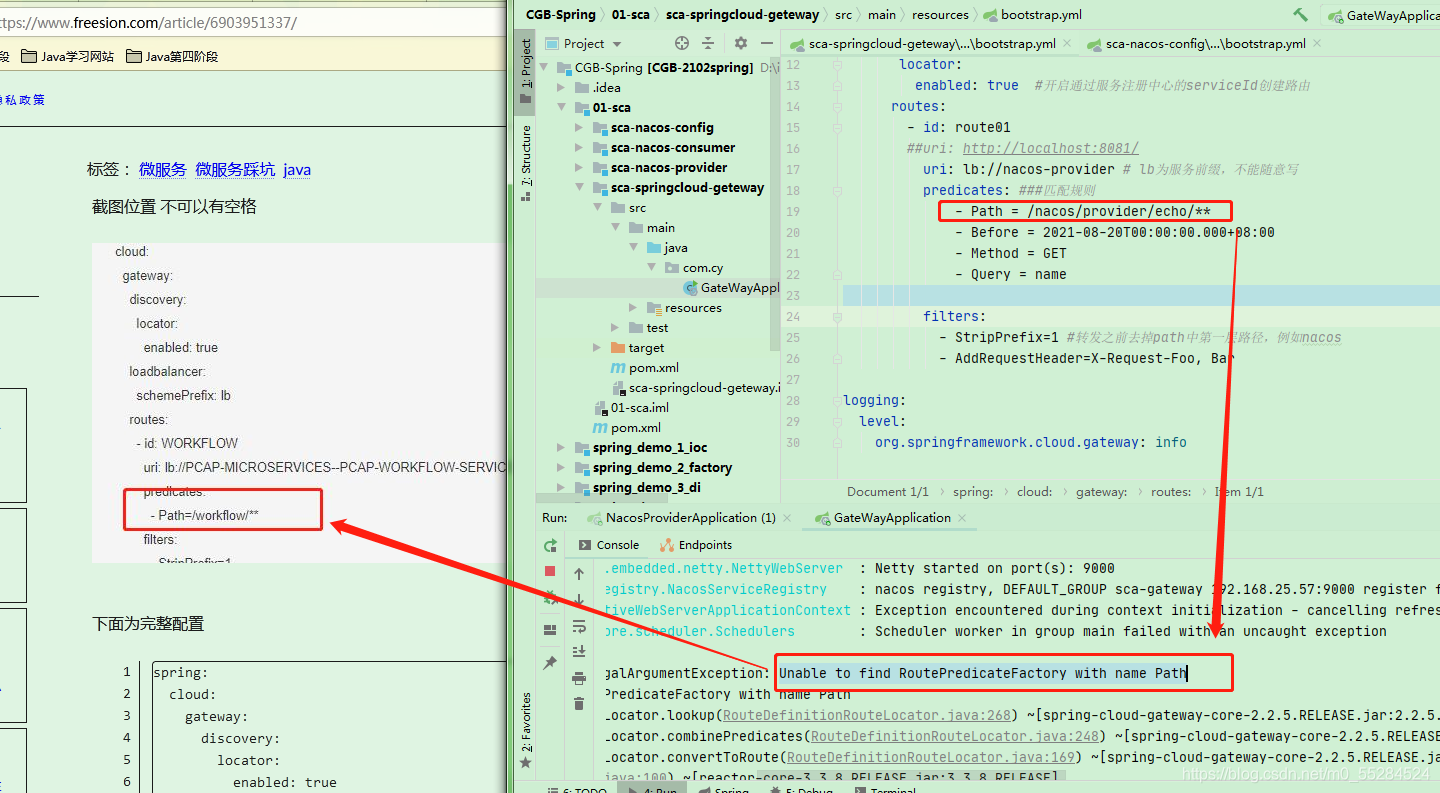Click scroll-to-end icon in console toolbar
The height and width of the screenshot is (793, 1440).
(x=579, y=652)
